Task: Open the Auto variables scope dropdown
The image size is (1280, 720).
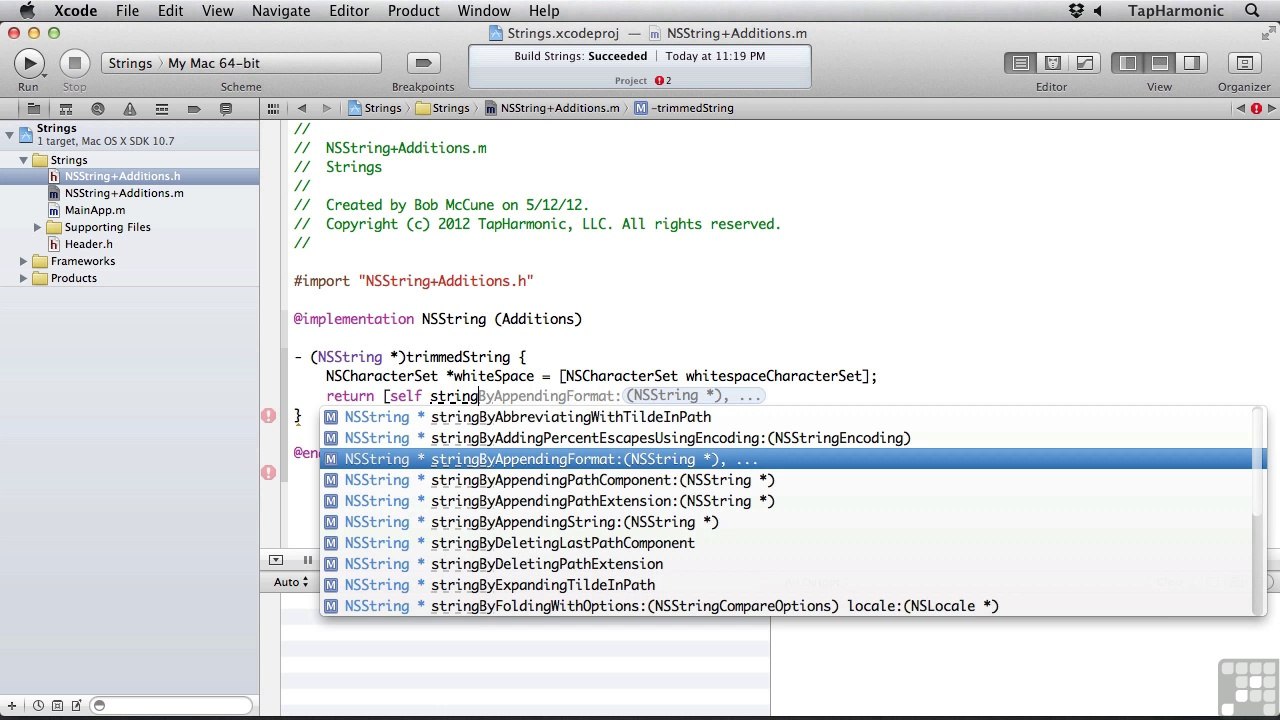Action: pos(292,582)
